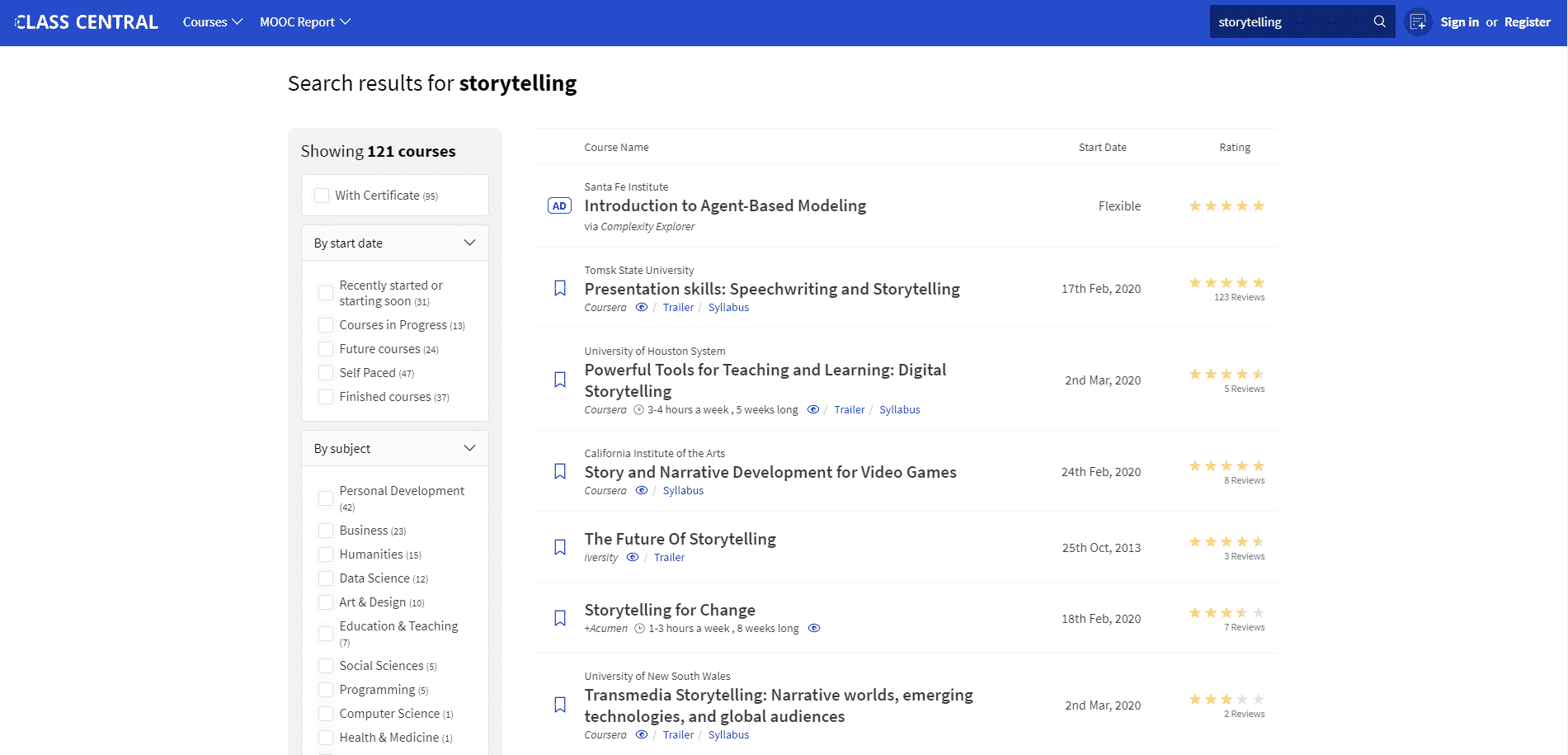The width and height of the screenshot is (1568, 755).
Task: Click the clock icon under Storytelling for Change
Action: tap(639, 628)
